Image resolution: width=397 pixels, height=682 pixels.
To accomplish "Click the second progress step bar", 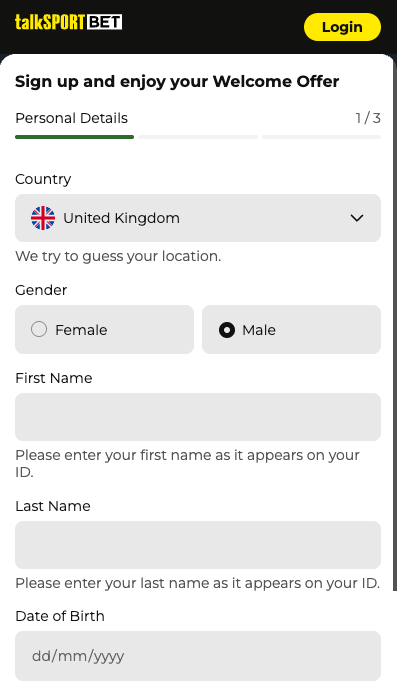I will (198, 137).
